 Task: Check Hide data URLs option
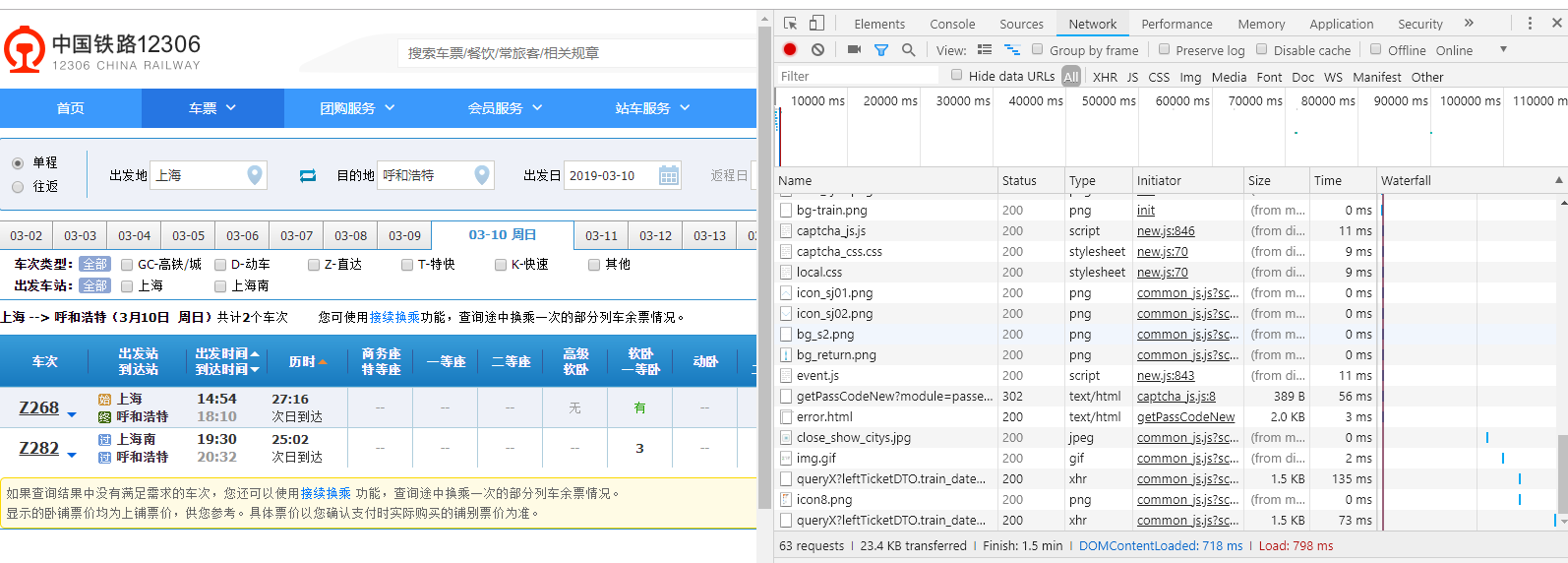point(957,75)
